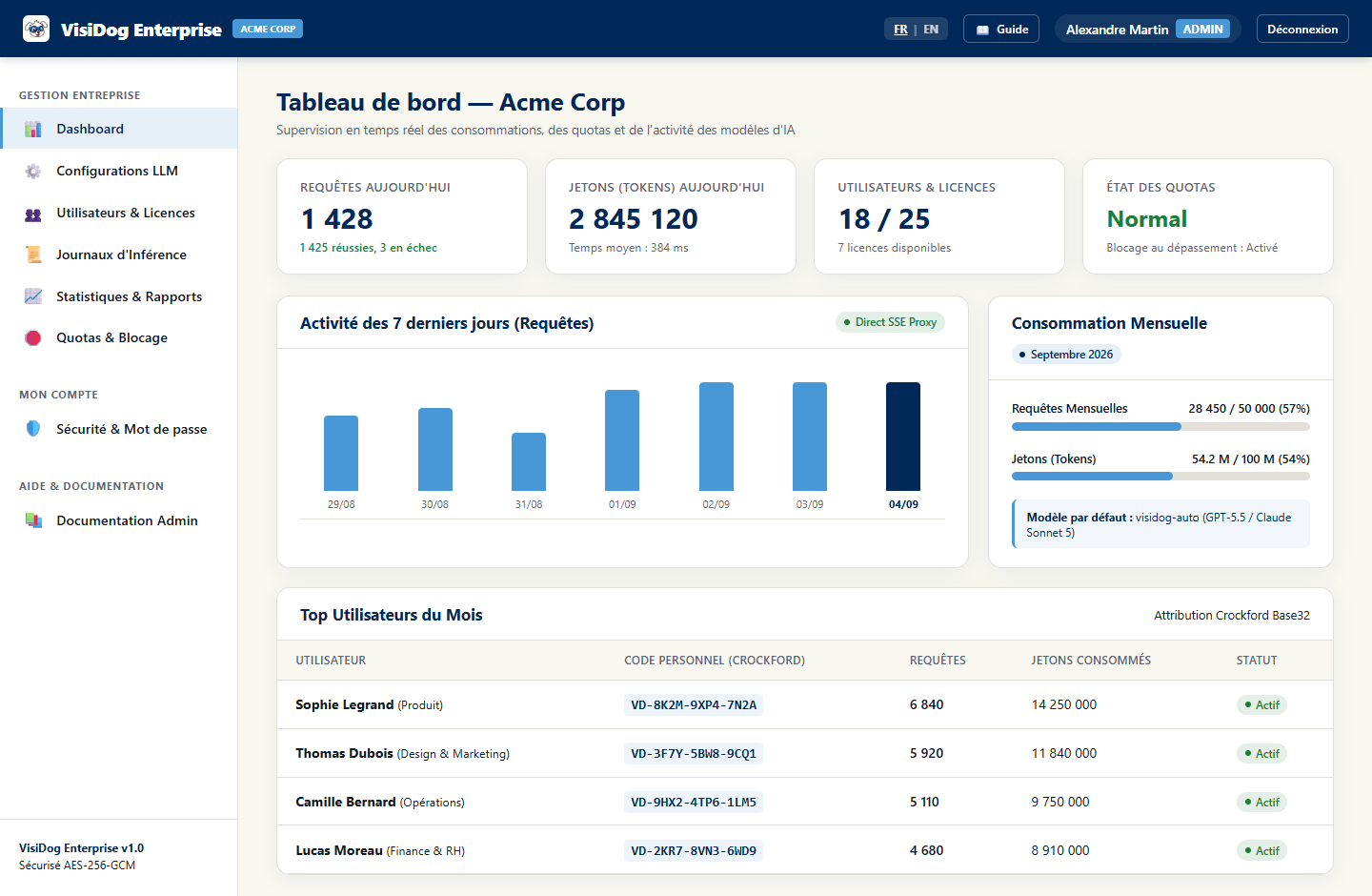
Task: Click the 30/08 activity bar
Action: (x=435, y=449)
